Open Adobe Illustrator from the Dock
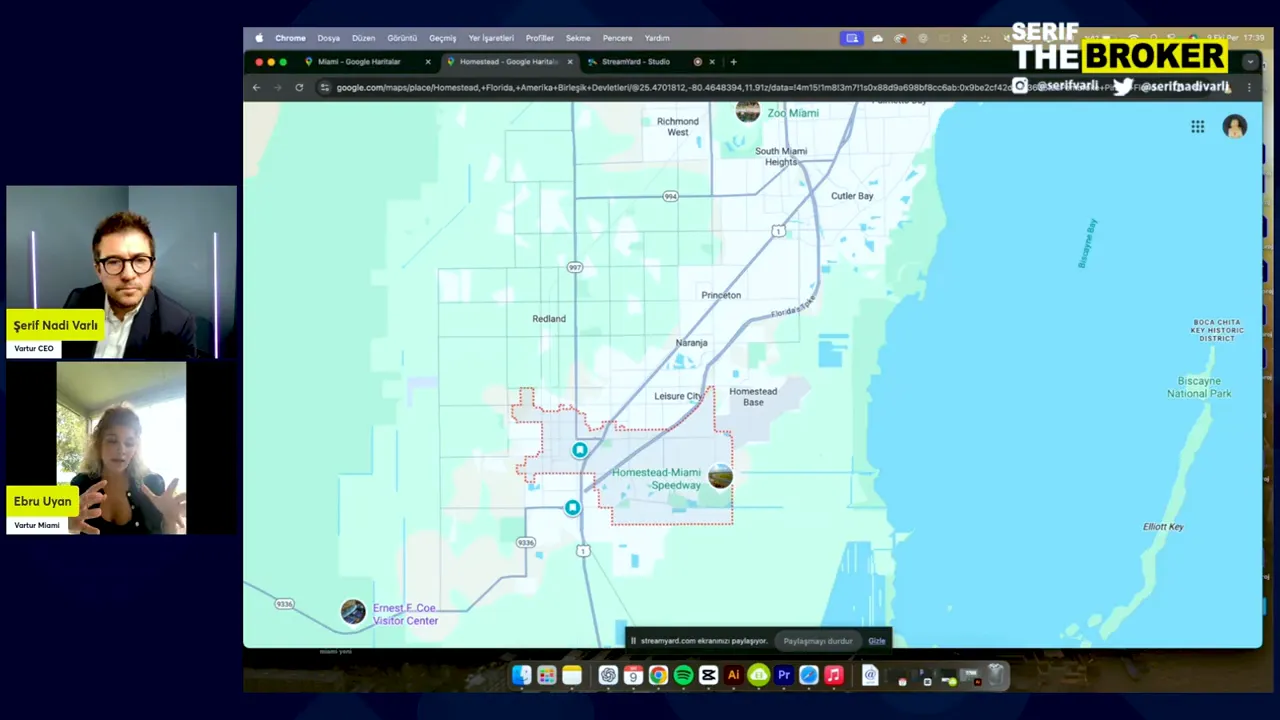Viewport: 1280px width, 720px height. pos(733,676)
